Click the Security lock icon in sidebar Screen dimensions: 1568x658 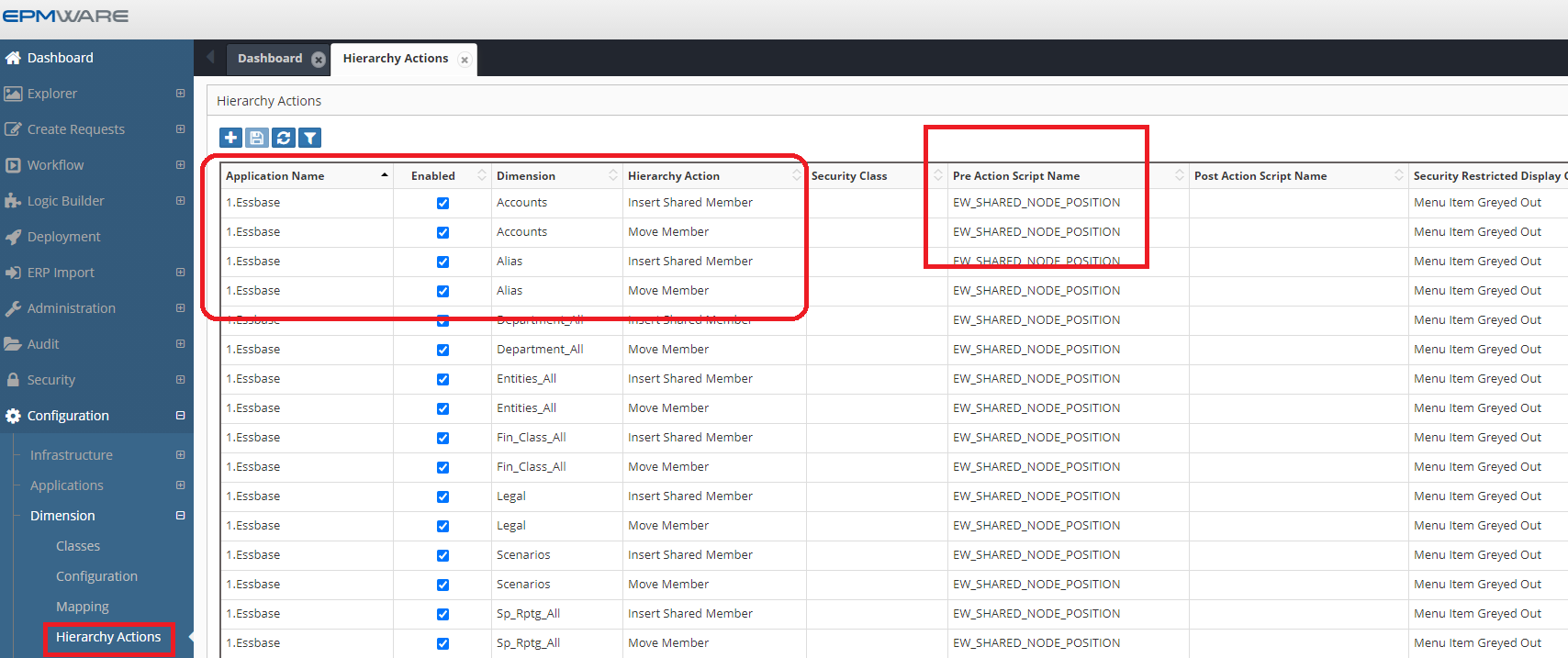click(x=13, y=380)
